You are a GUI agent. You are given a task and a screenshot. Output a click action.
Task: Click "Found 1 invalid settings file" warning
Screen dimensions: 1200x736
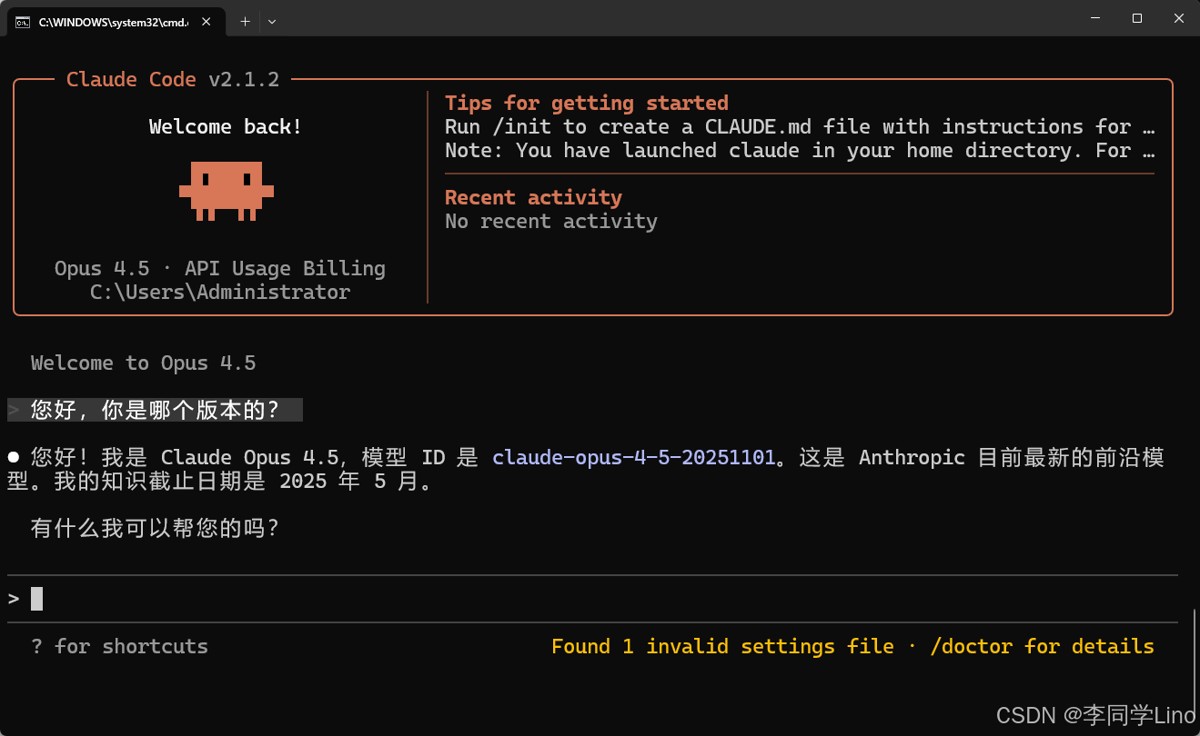pyautogui.click(x=723, y=647)
